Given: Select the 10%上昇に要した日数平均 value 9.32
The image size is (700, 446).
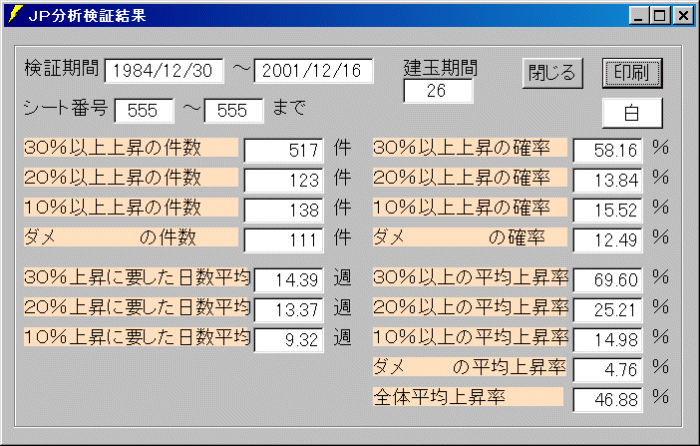Looking at the screenshot, I should [288, 340].
